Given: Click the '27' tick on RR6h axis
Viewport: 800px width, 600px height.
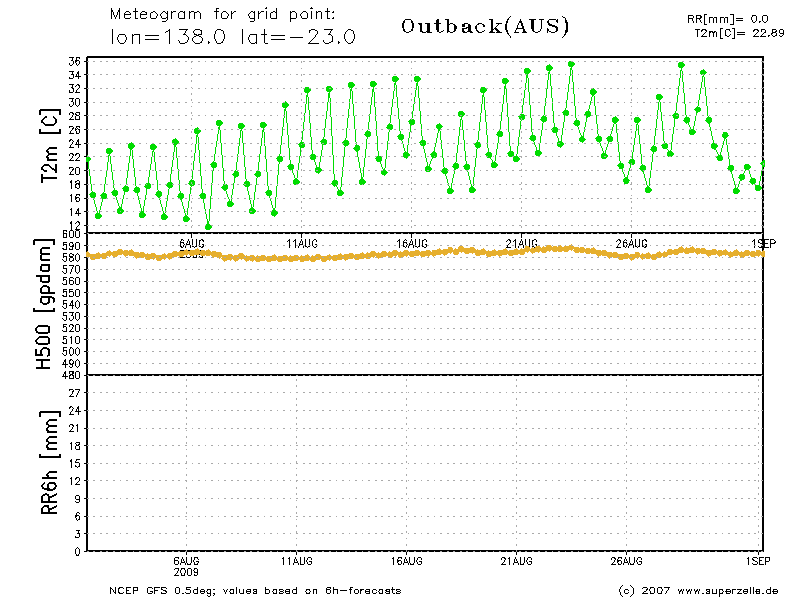Looking at the screenshot, I should 74,393.
